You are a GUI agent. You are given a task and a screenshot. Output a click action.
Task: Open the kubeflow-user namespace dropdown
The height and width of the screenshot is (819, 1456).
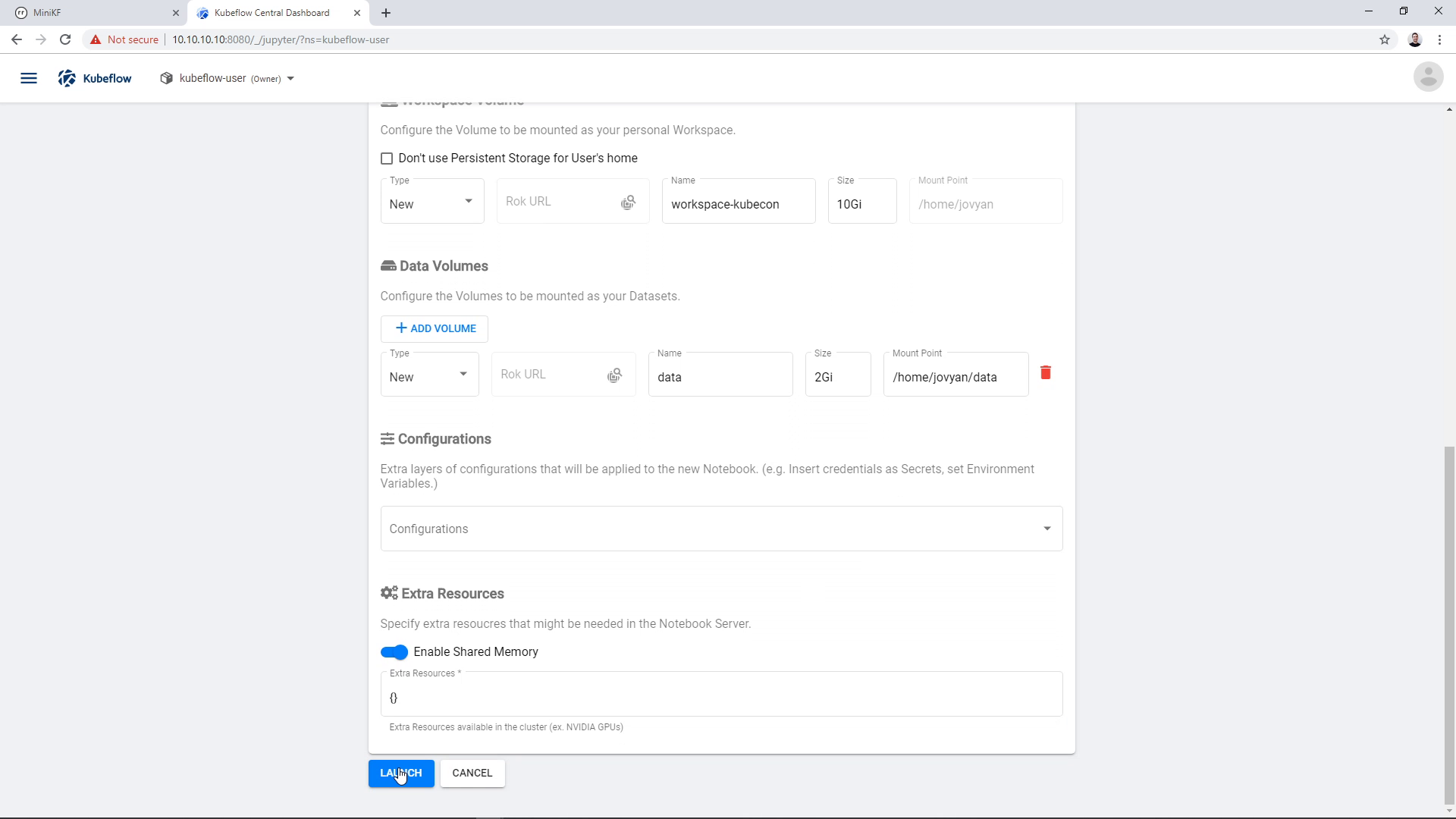[x=227, y=78]
